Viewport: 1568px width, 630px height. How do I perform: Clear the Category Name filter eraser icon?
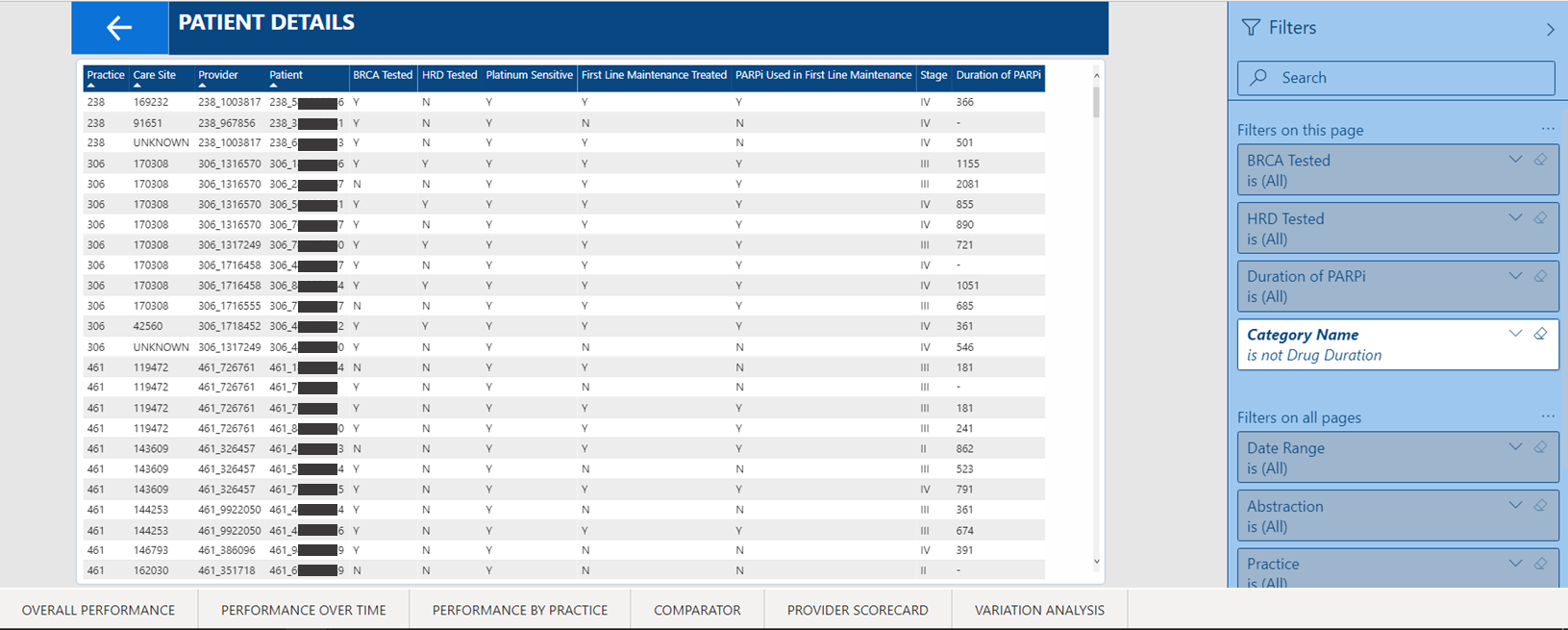[x=1540, y=334]
